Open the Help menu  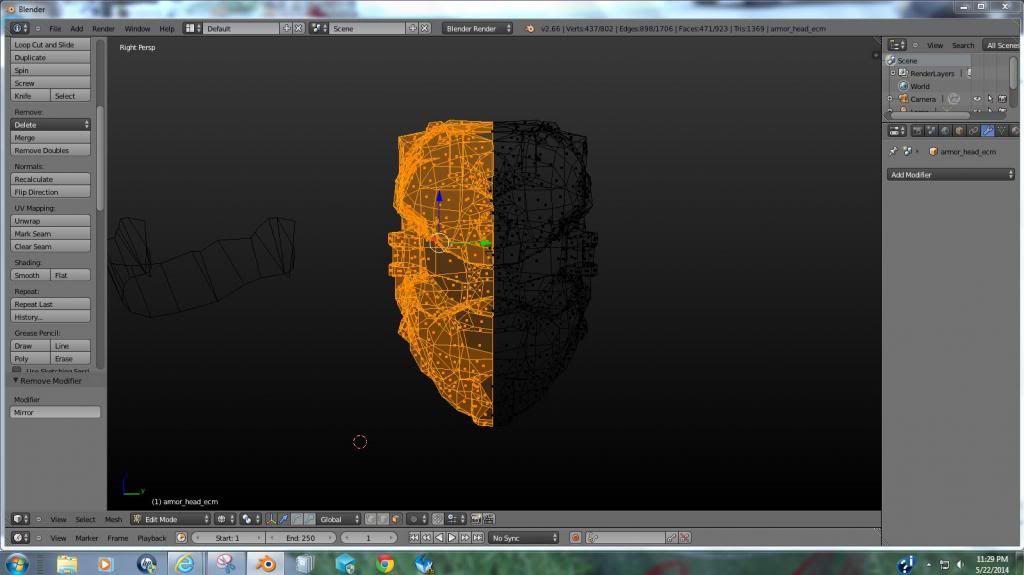coord(167,29)
